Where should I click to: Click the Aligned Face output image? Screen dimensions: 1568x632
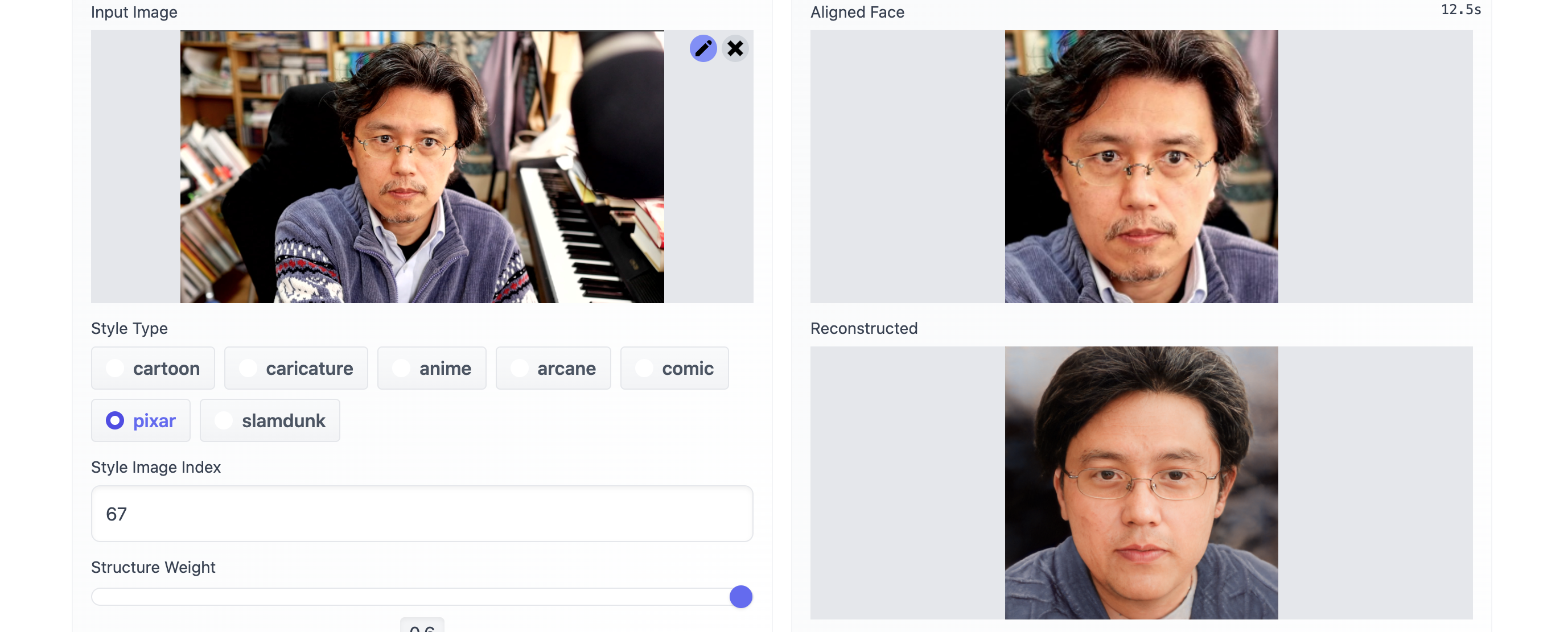(1141, 167)
